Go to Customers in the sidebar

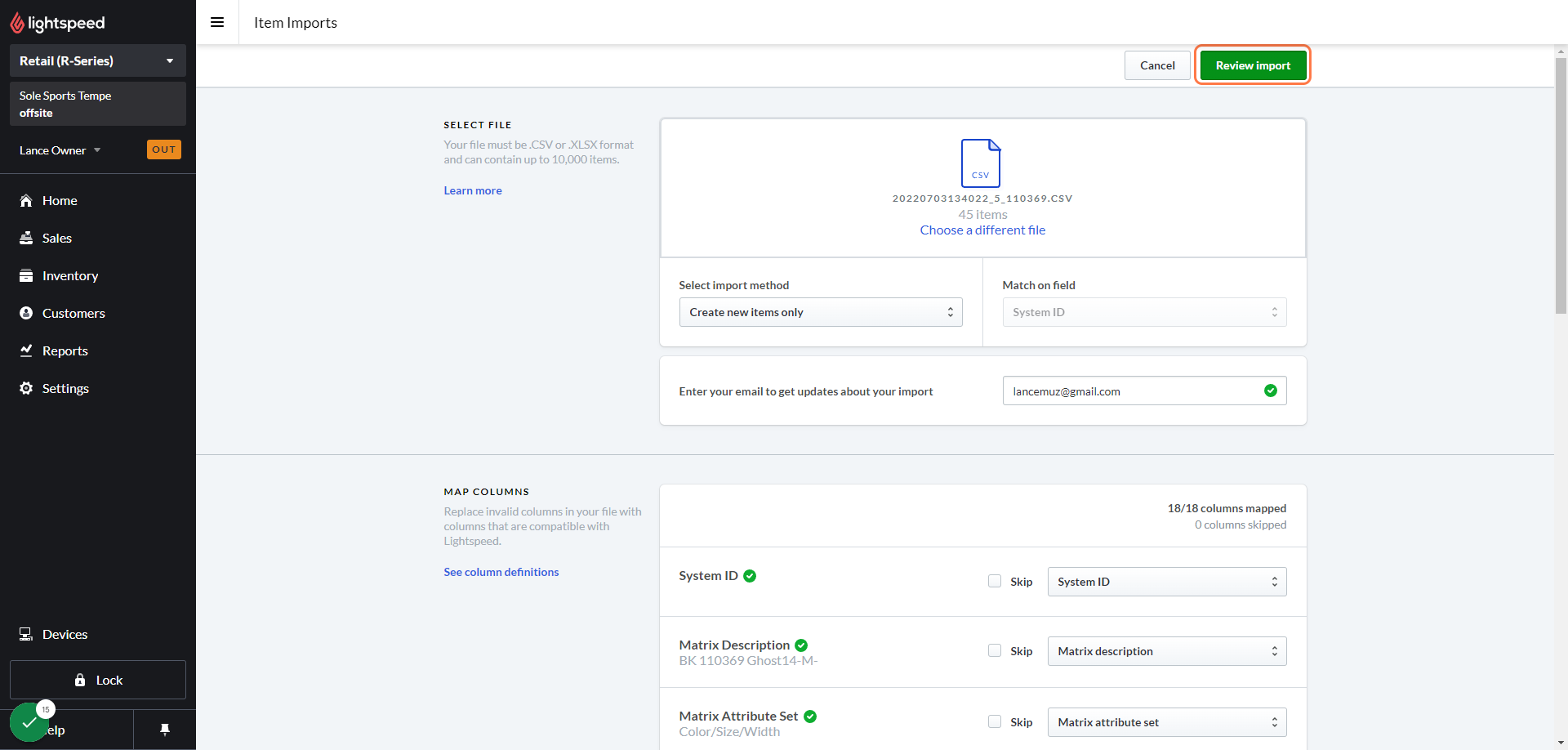[73, 313]
